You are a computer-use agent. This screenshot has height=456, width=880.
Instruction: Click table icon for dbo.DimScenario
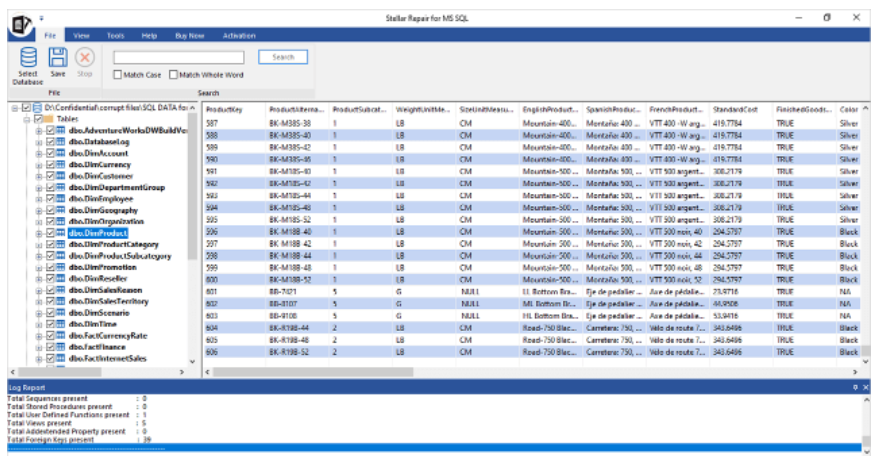60,313
